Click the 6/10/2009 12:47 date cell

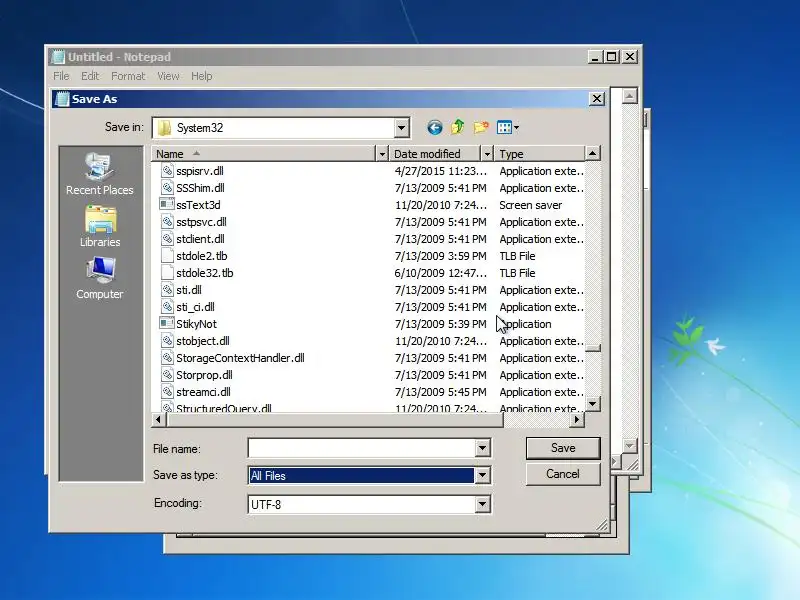click(x=440, y=273)
